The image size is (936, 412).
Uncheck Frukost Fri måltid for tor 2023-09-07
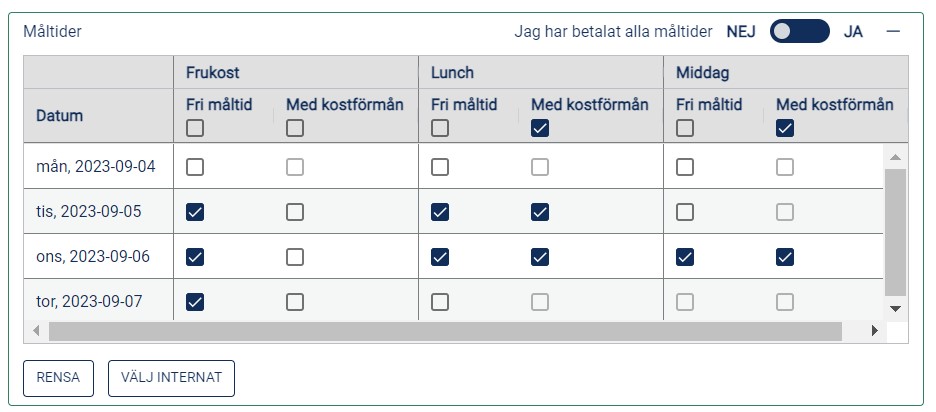click(195, 302)
